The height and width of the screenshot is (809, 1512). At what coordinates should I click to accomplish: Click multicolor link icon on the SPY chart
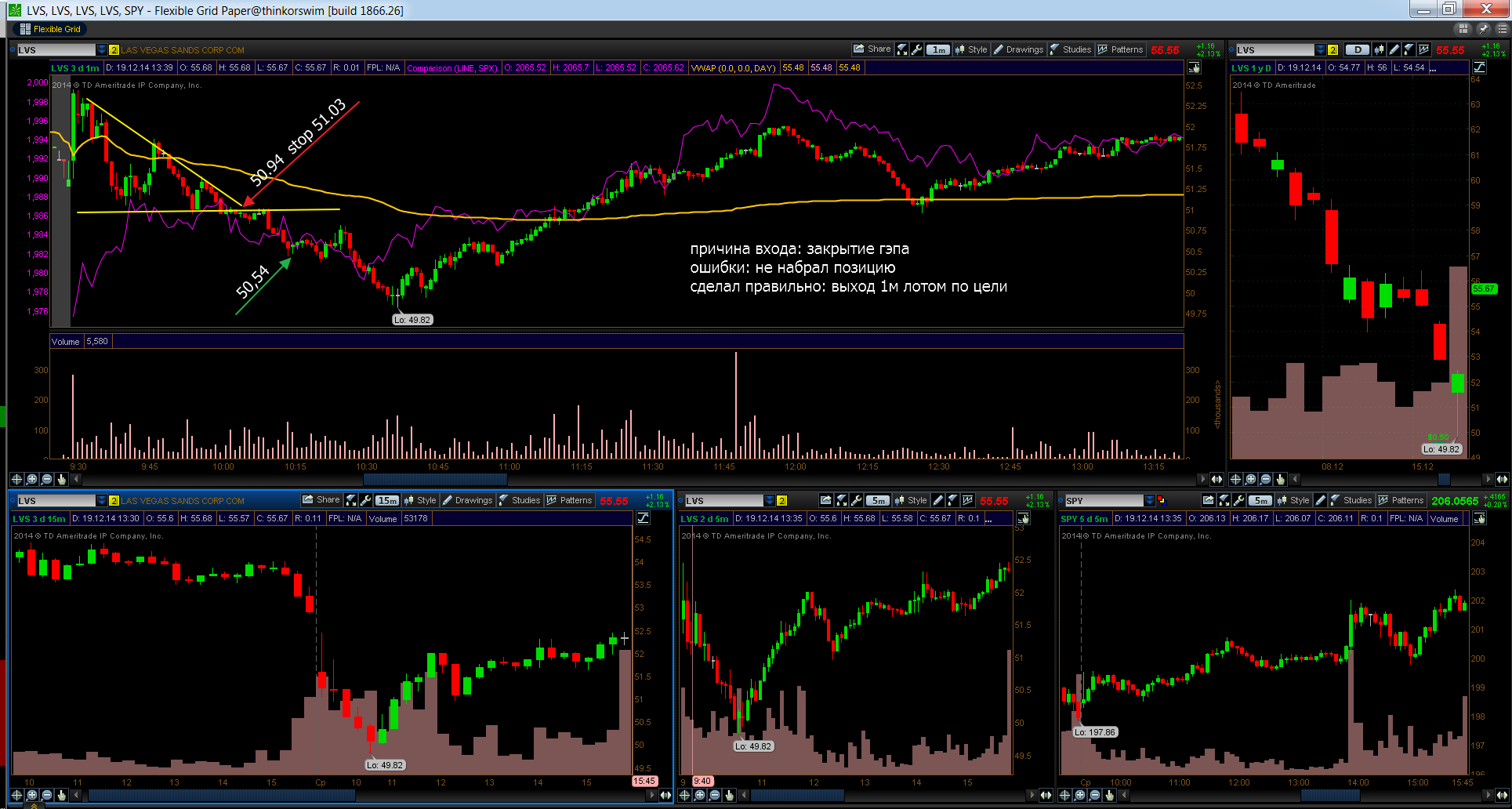click(x=1162, y=500)
